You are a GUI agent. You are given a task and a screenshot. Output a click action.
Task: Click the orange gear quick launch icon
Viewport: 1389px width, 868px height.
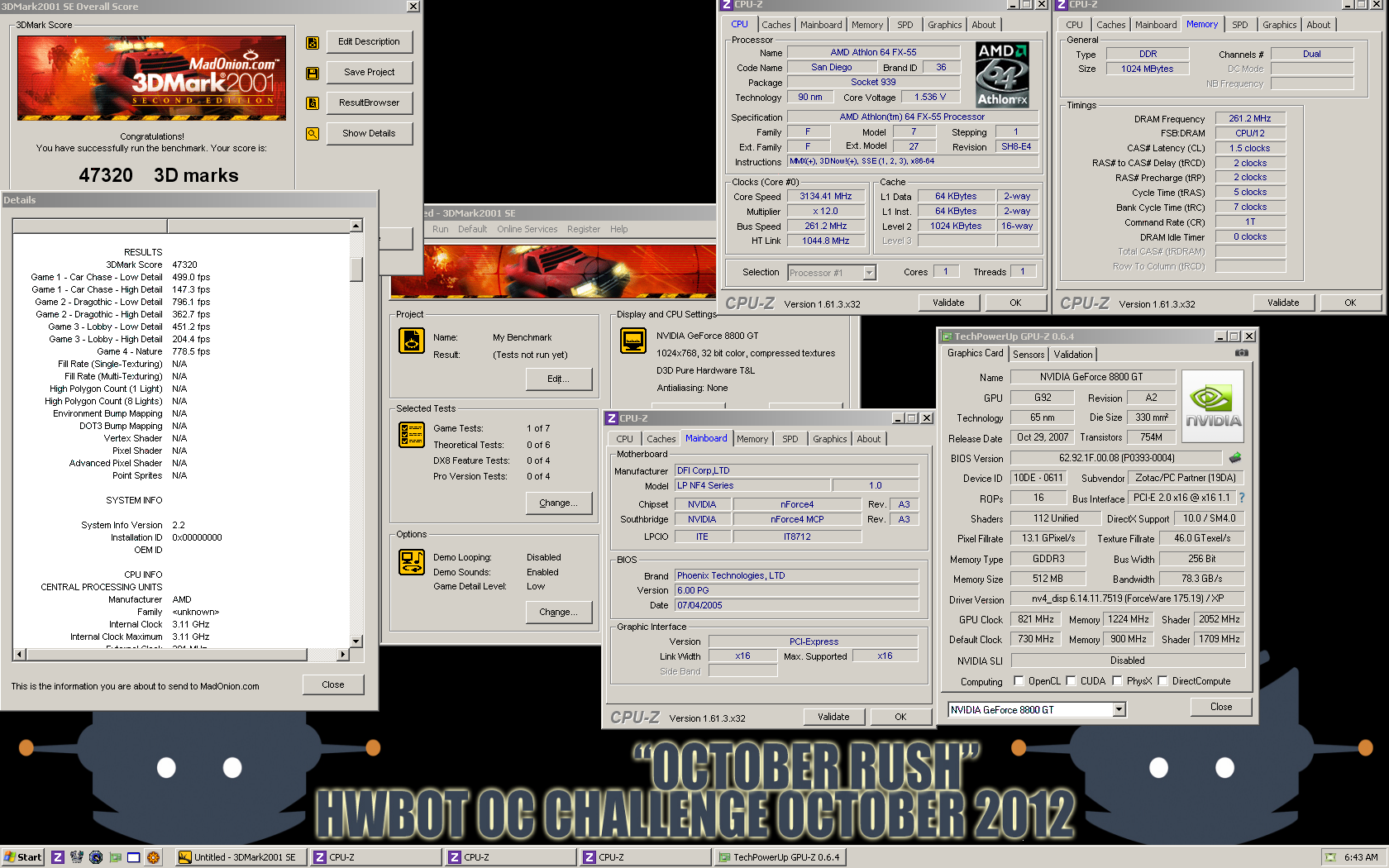[153, 857]
